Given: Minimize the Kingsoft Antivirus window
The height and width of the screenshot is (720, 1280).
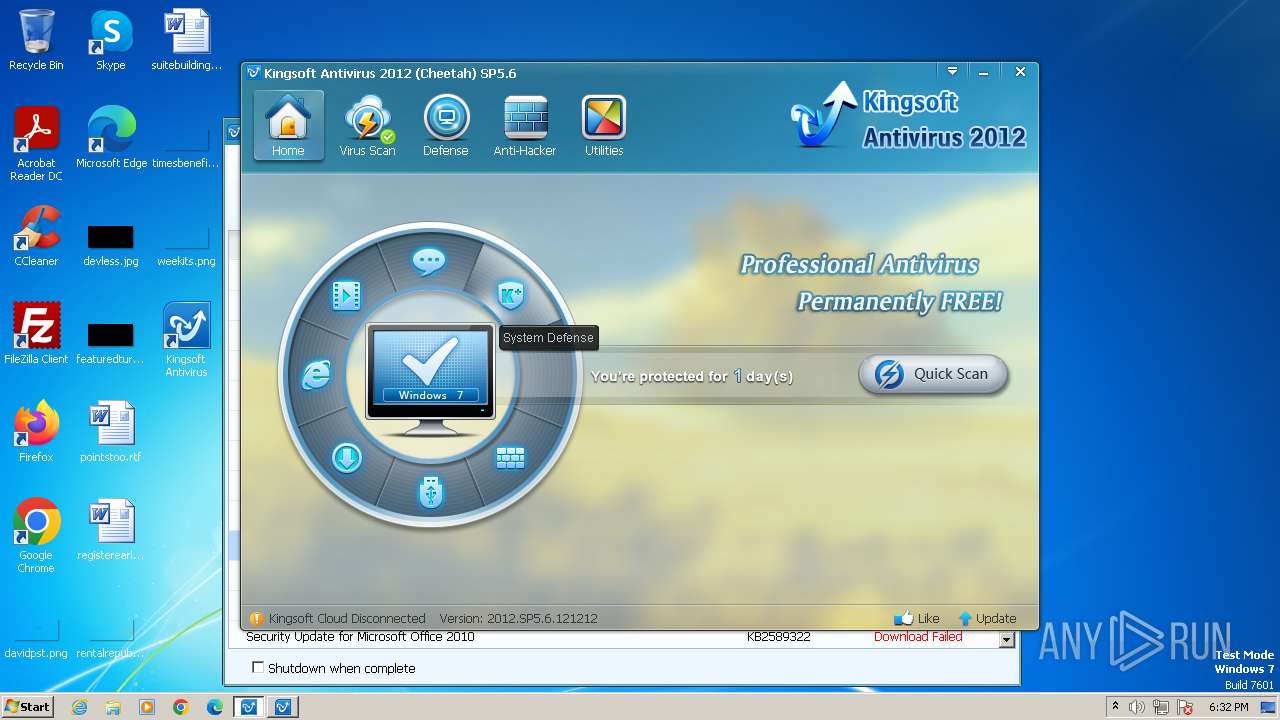Looking at the screenshot, I should pos(984,72).
